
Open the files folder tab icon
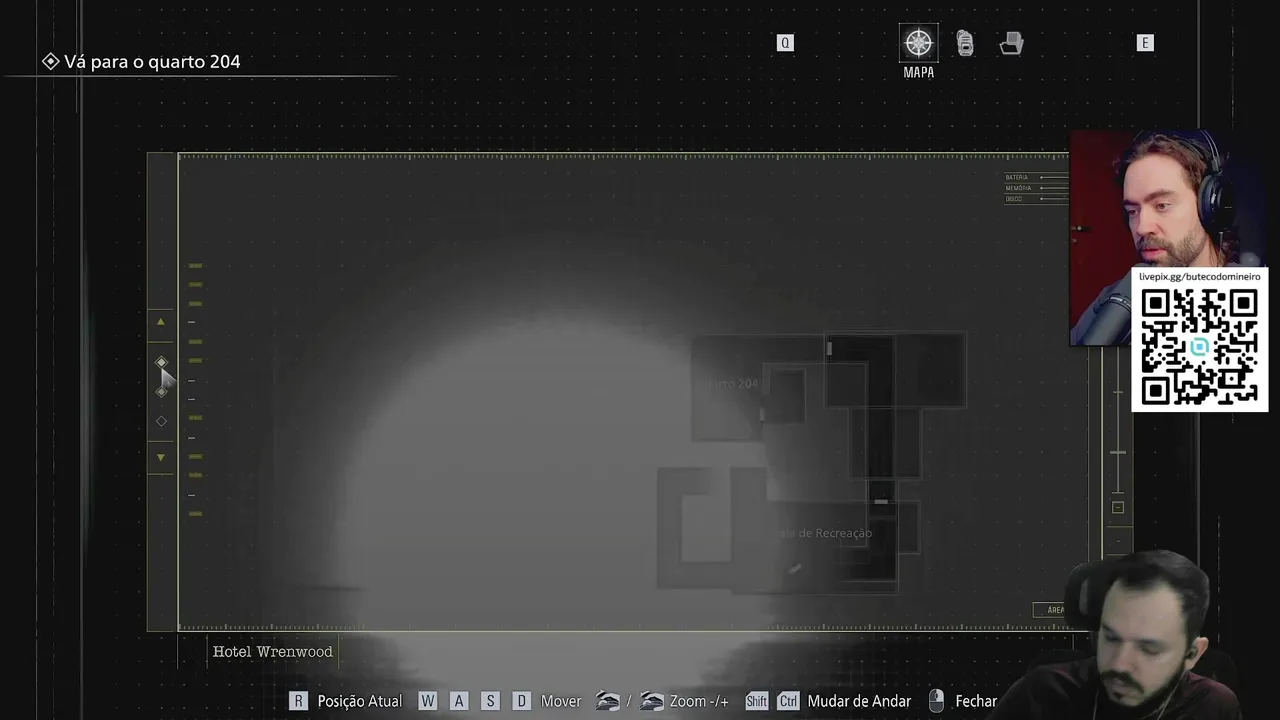tap(1011, 43)
